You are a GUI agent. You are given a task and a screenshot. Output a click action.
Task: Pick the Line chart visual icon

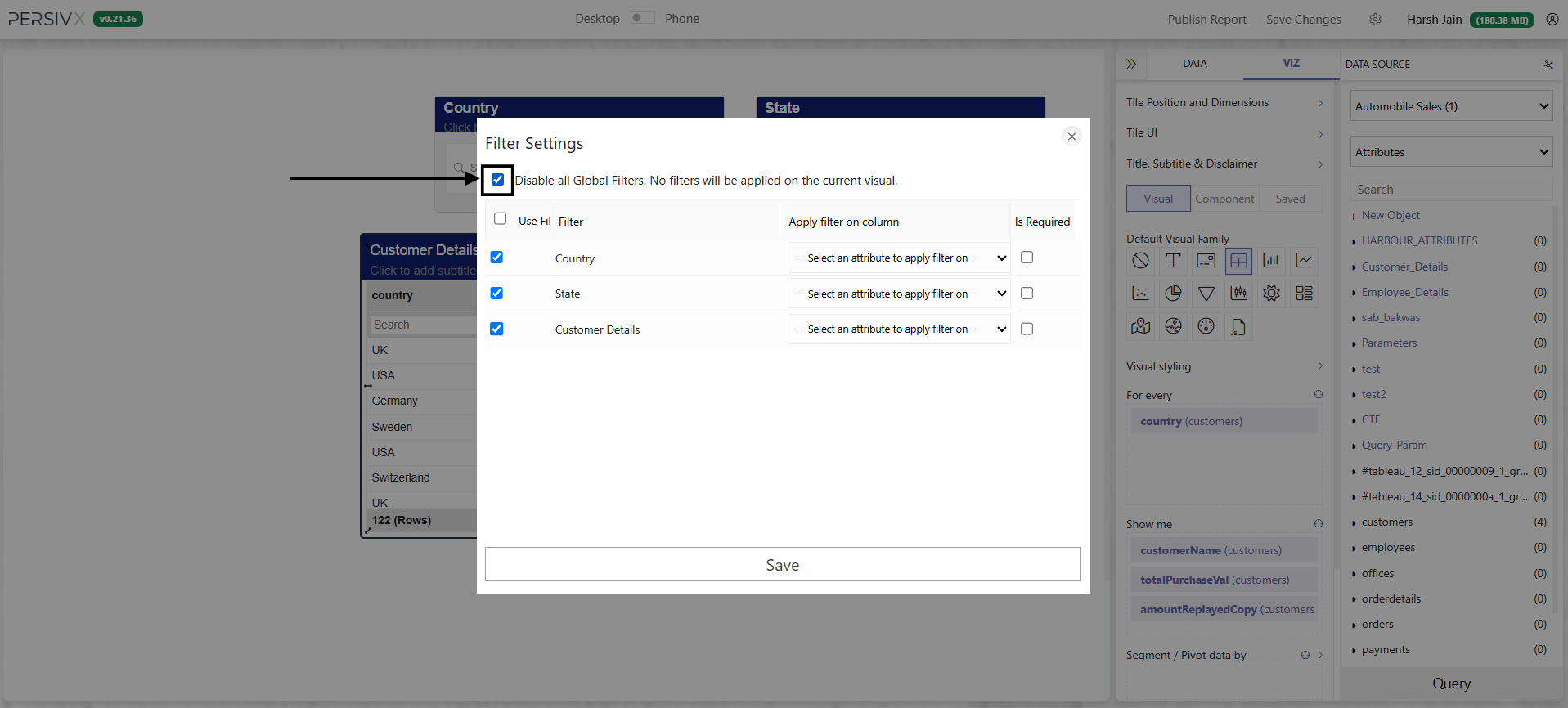[1304, 261]
